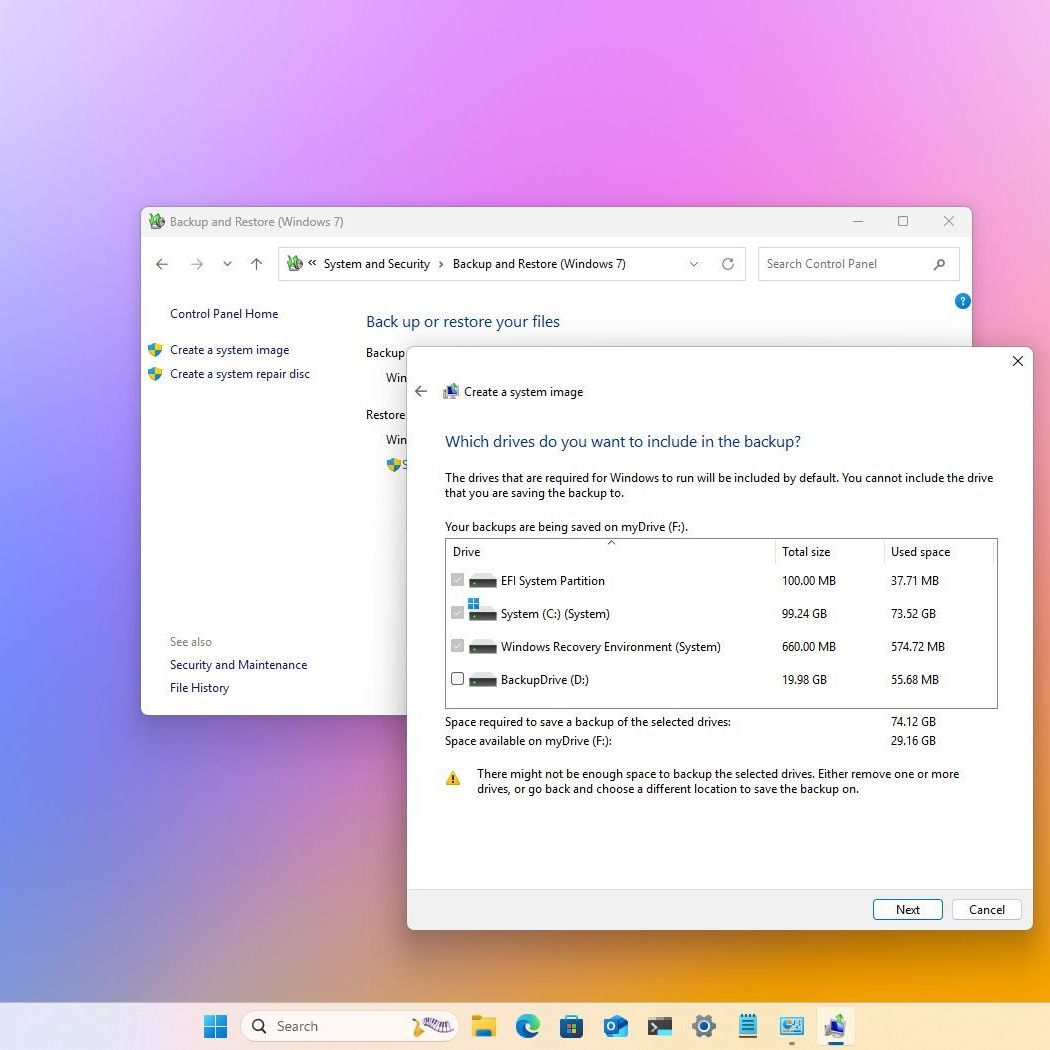The height and width of the screenshot is (1050, 1050).
Task: Click the 55.68 MB used space cell
Action: pos(915,679)
